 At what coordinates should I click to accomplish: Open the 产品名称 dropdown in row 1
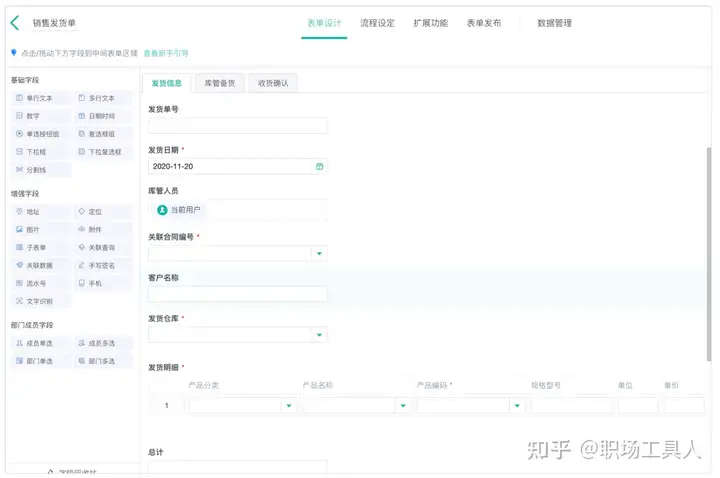(x=403, y=405)
